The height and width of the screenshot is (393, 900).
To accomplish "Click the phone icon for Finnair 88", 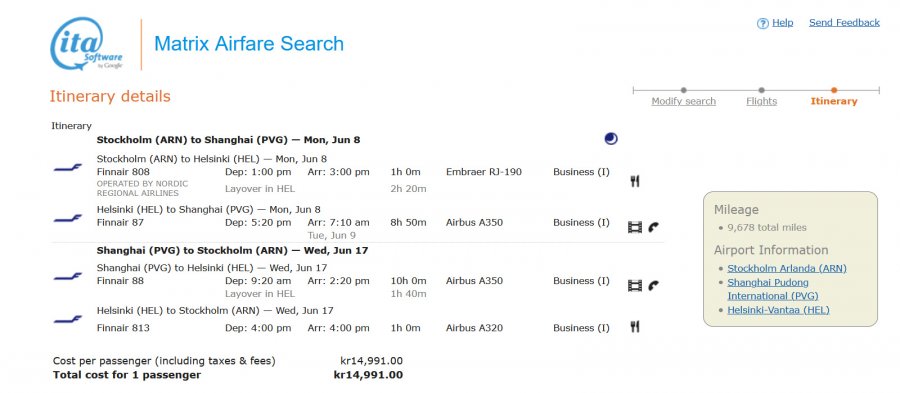I will pyautogui.click(x=653, y=285).
